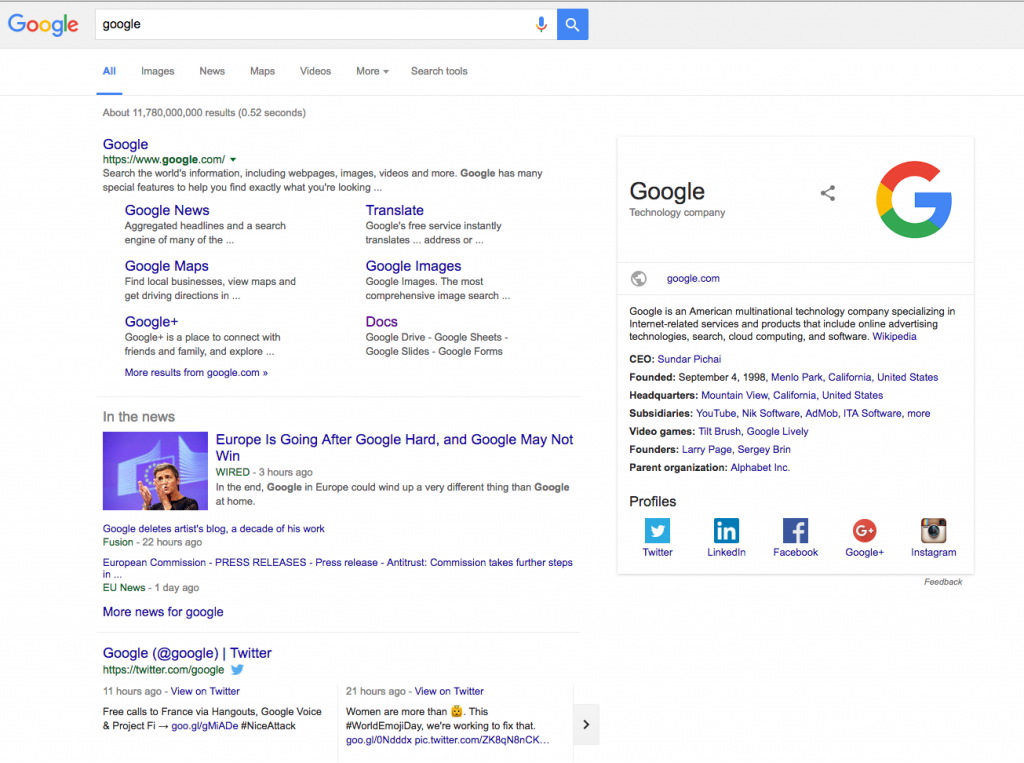
Task: Open Google Lively link
Action: tap(777, 432)
